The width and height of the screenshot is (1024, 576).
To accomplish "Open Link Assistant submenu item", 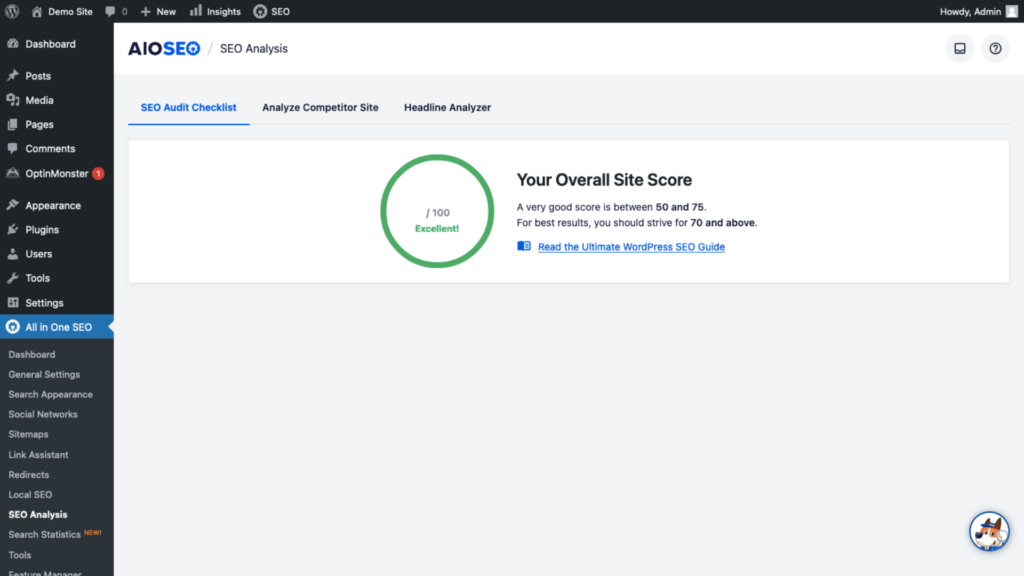I will point(38,455).
